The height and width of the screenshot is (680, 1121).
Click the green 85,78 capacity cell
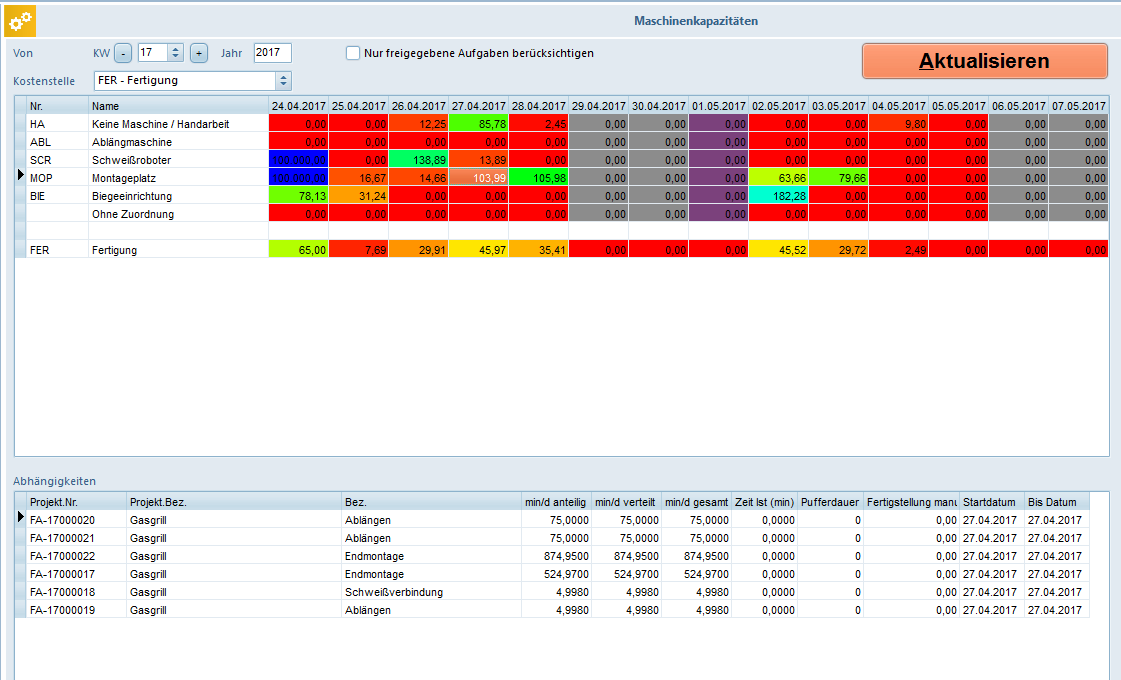coord(478,124)
